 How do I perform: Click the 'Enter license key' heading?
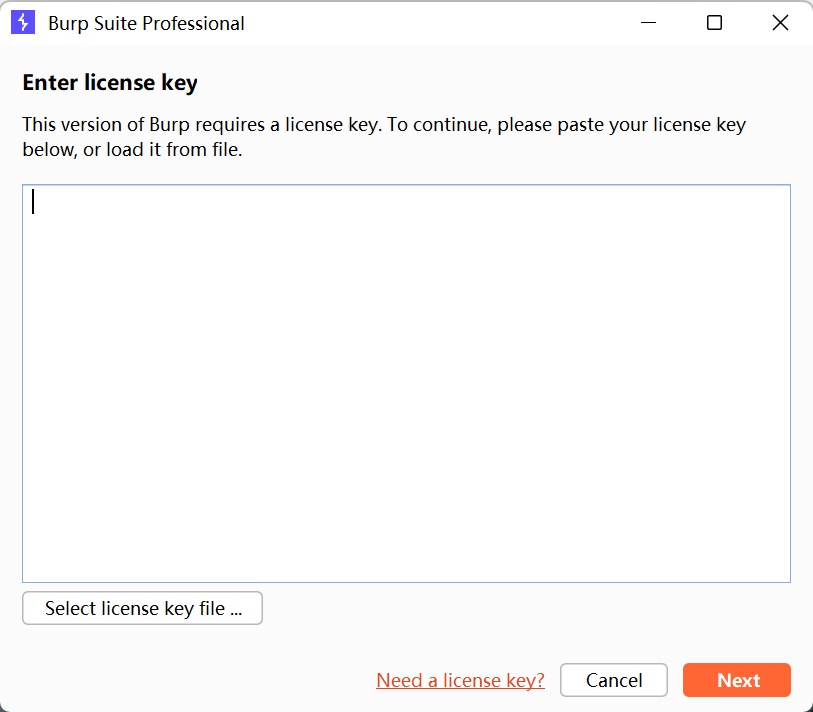110,83
